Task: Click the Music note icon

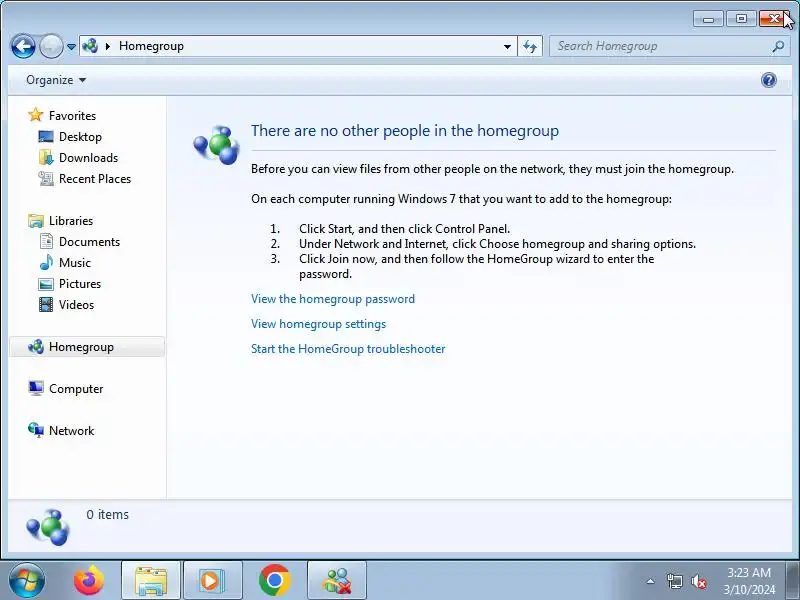Action: pyautogui.click(x=46, y=262)
